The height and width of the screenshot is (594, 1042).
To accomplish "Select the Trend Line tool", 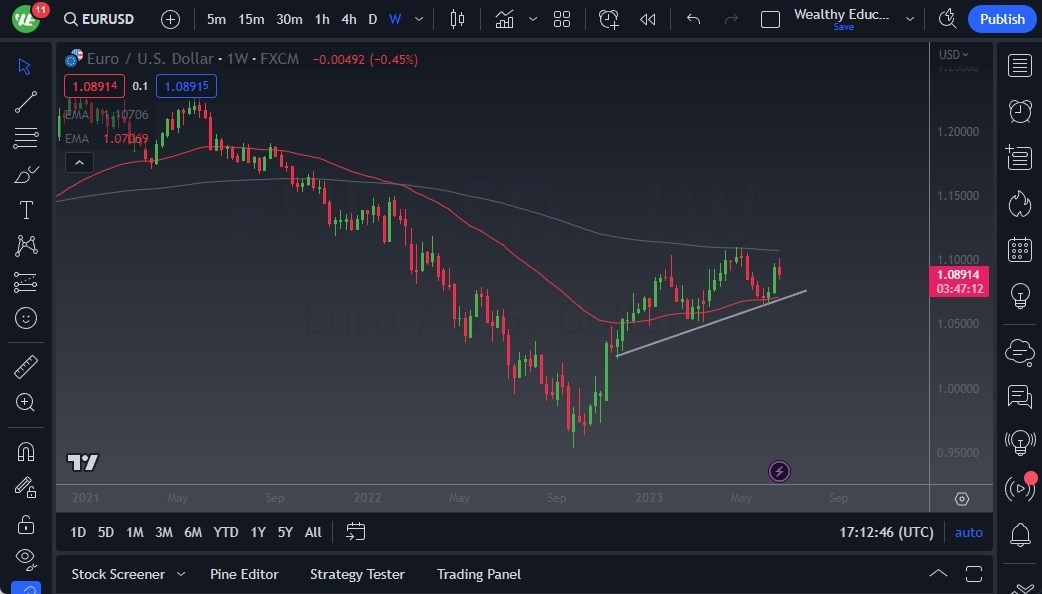I will 26,102.
